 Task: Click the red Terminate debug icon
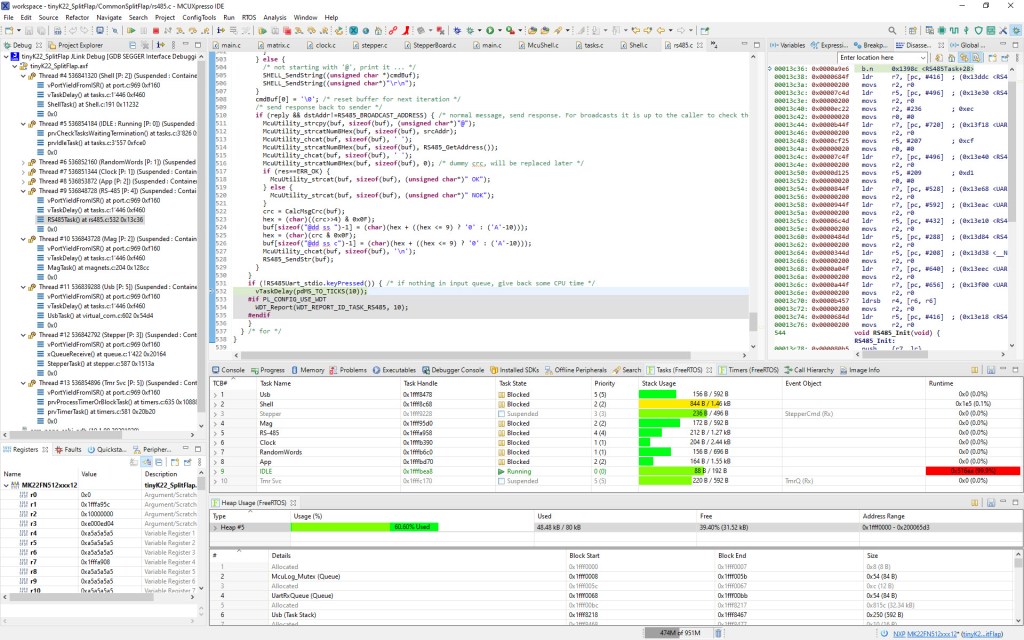(x=156, y=31)
